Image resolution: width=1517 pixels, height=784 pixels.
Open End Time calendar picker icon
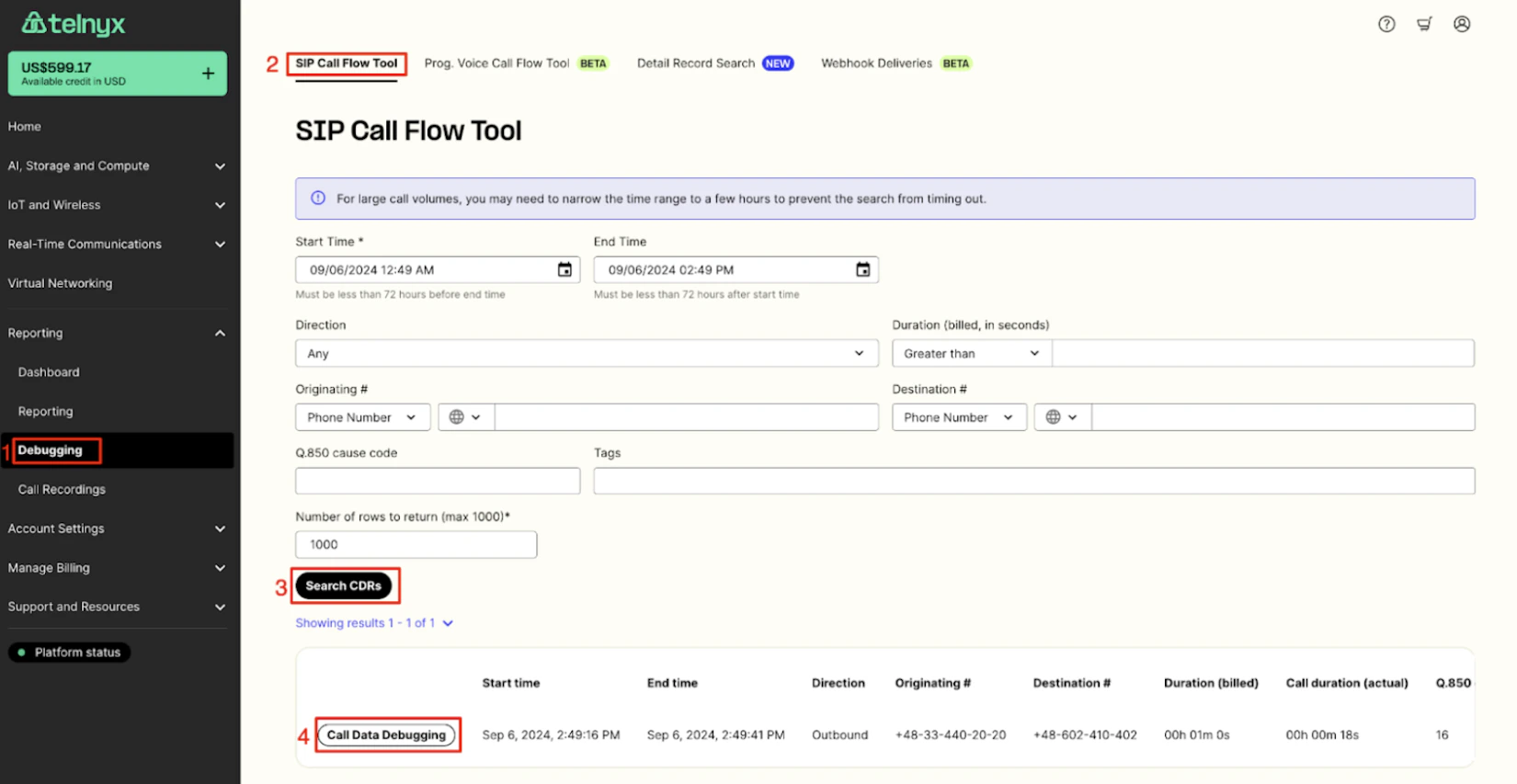[862, 269]
